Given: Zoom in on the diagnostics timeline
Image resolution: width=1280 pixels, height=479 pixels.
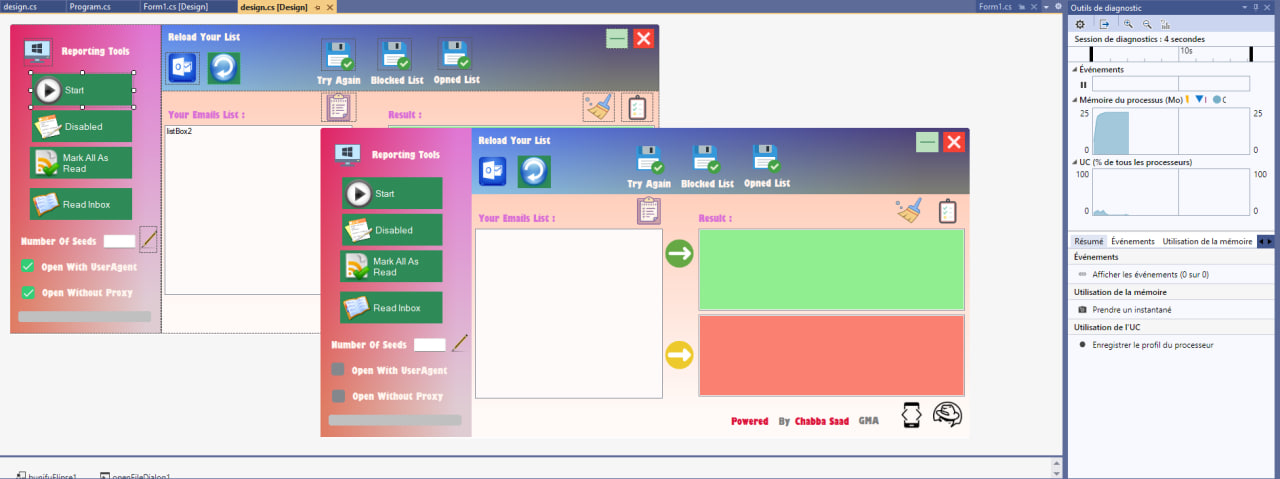Looking at the screenshot, I should pos(1128,23).
